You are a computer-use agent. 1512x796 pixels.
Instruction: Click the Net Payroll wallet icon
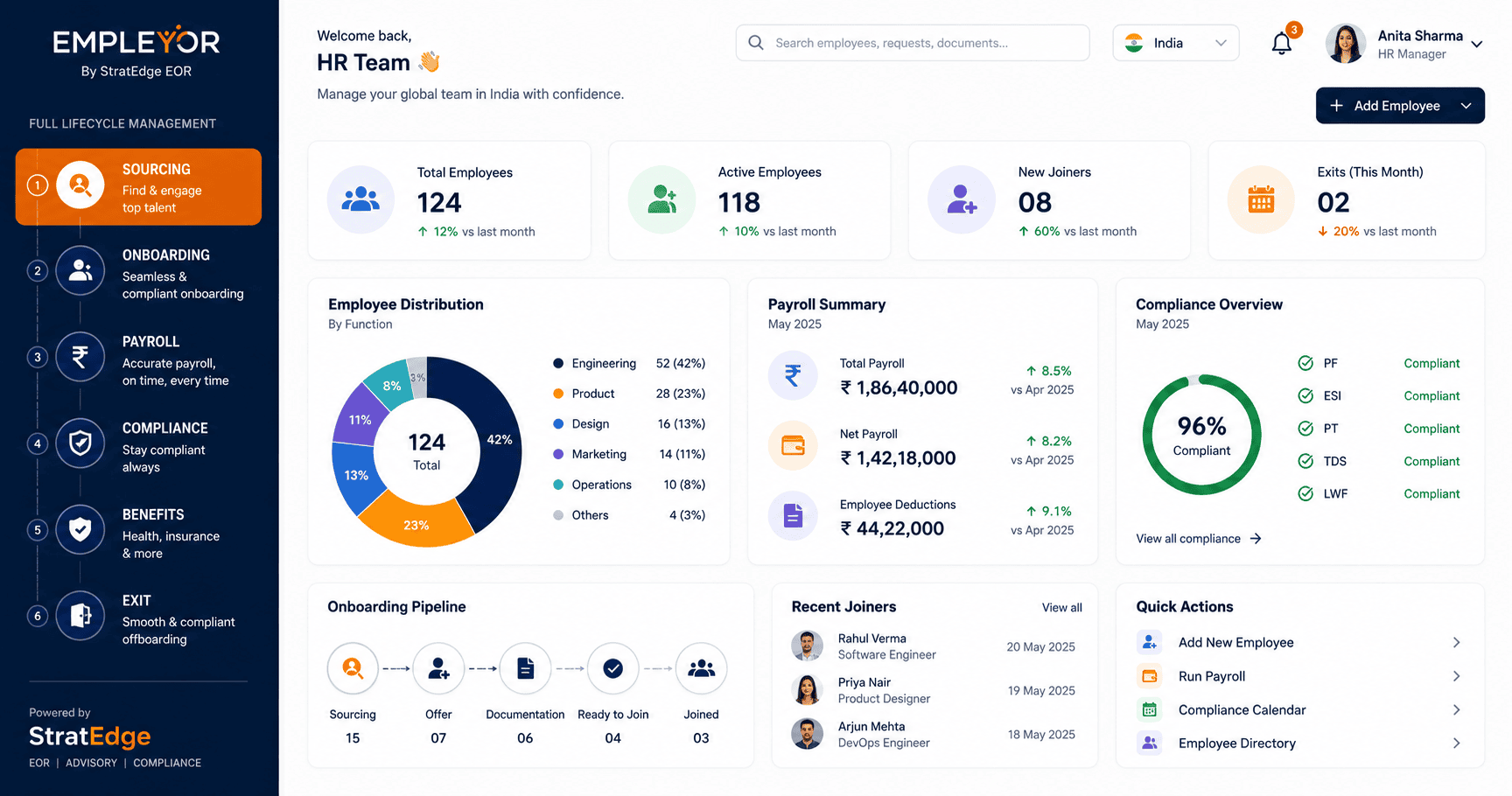(x=793, y=445)
